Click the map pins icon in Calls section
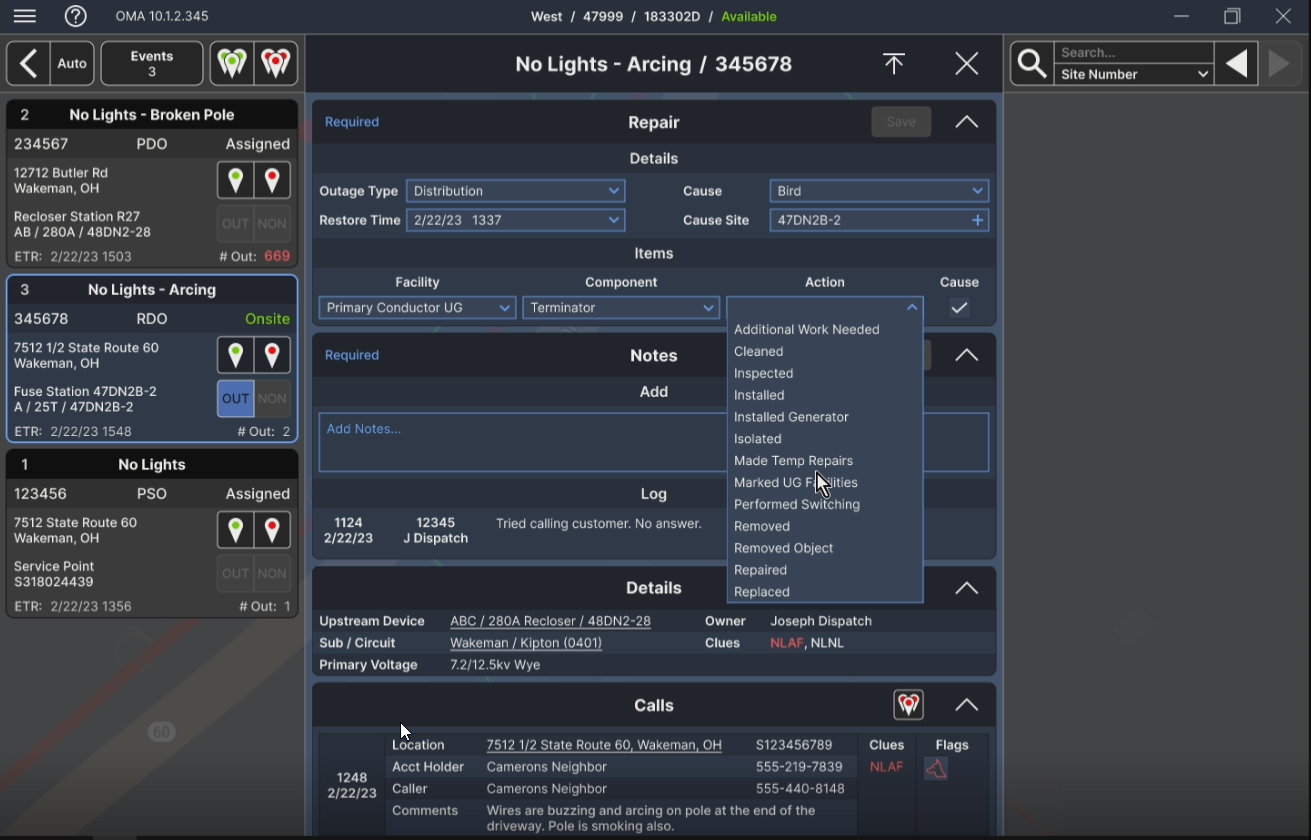The height and width of the screenshot is (840, 1311). point(908,705)
